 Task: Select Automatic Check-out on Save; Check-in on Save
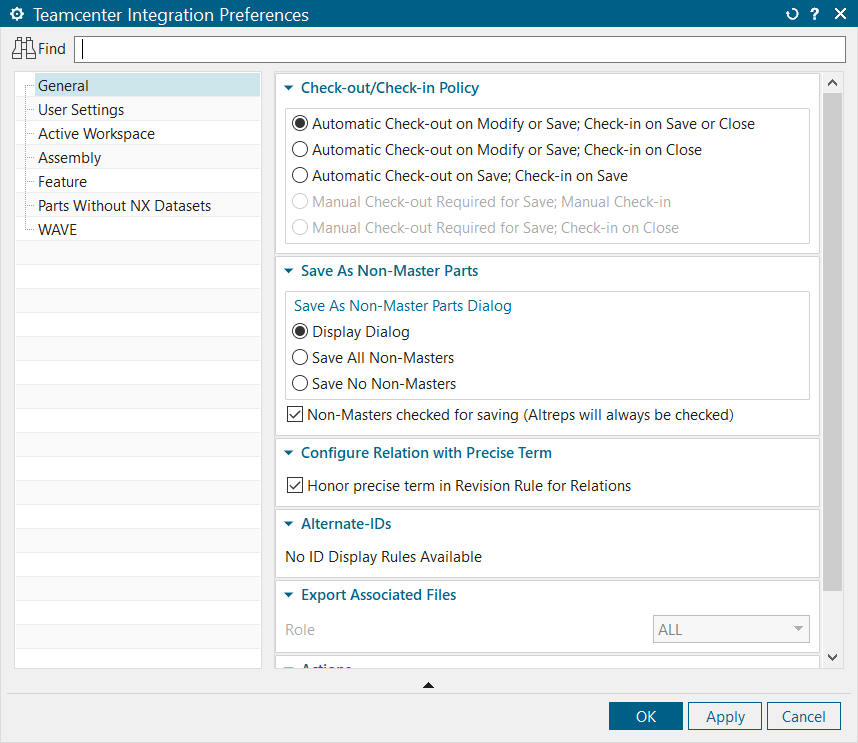pyautogui.click(x=300, y=175)
